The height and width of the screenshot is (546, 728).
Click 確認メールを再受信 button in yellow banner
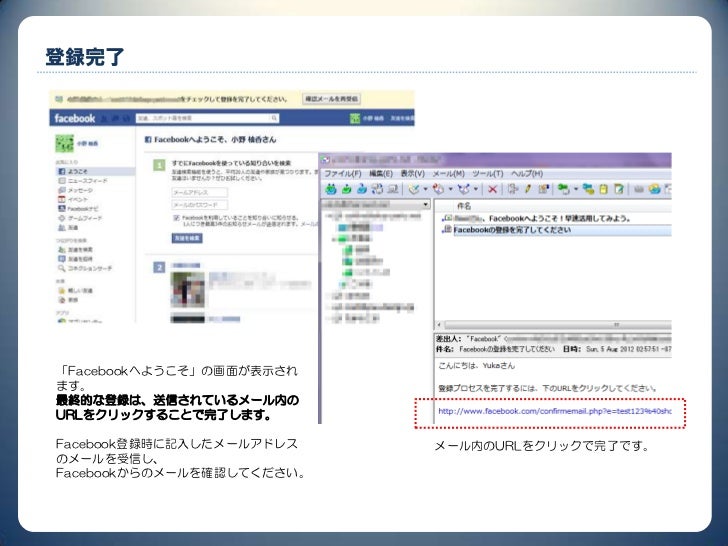pos(331,99)
